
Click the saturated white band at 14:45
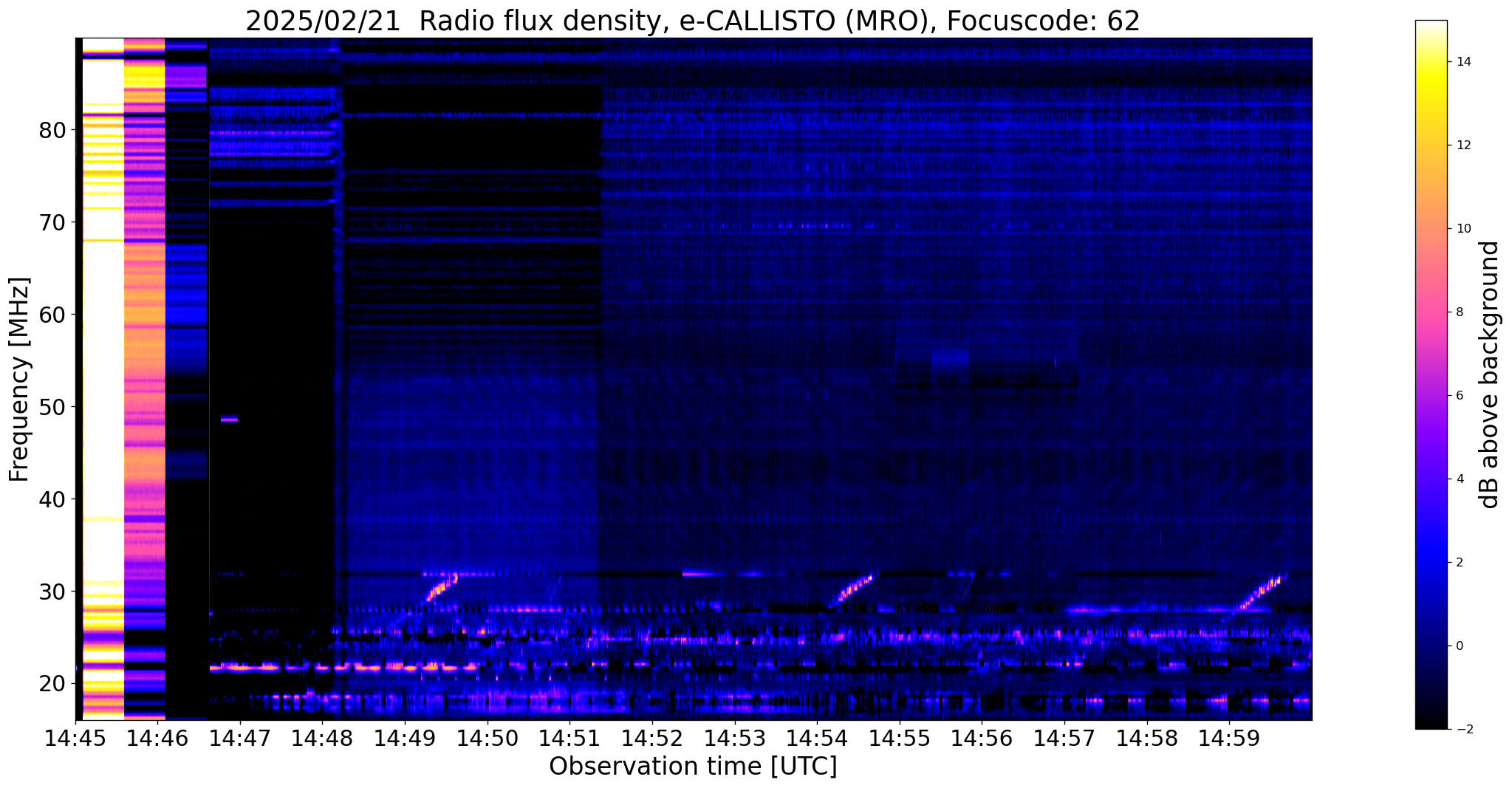pos(103,378)
